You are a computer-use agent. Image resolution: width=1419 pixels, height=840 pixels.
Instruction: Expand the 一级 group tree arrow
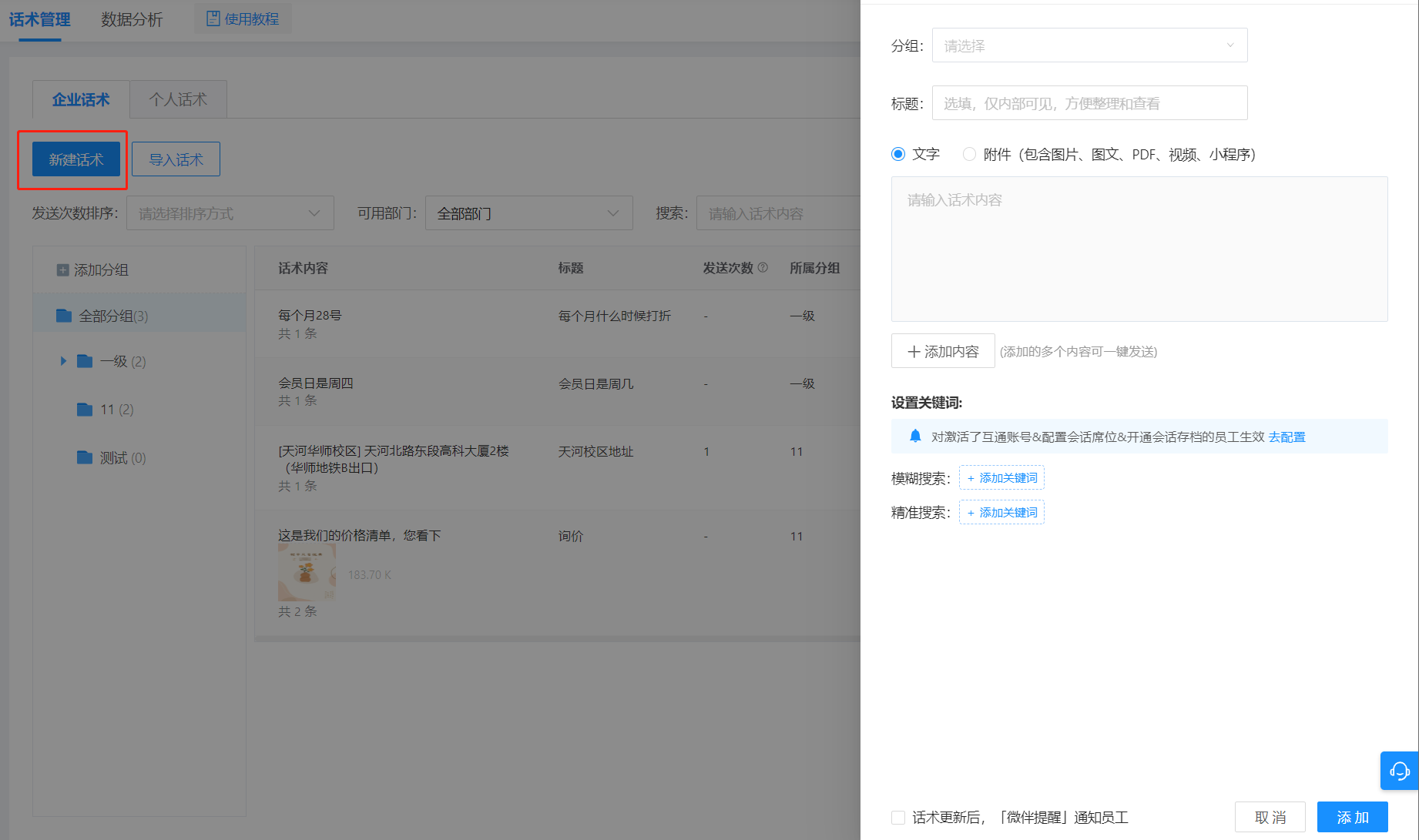pyautogui.click(x=63, y=360)
